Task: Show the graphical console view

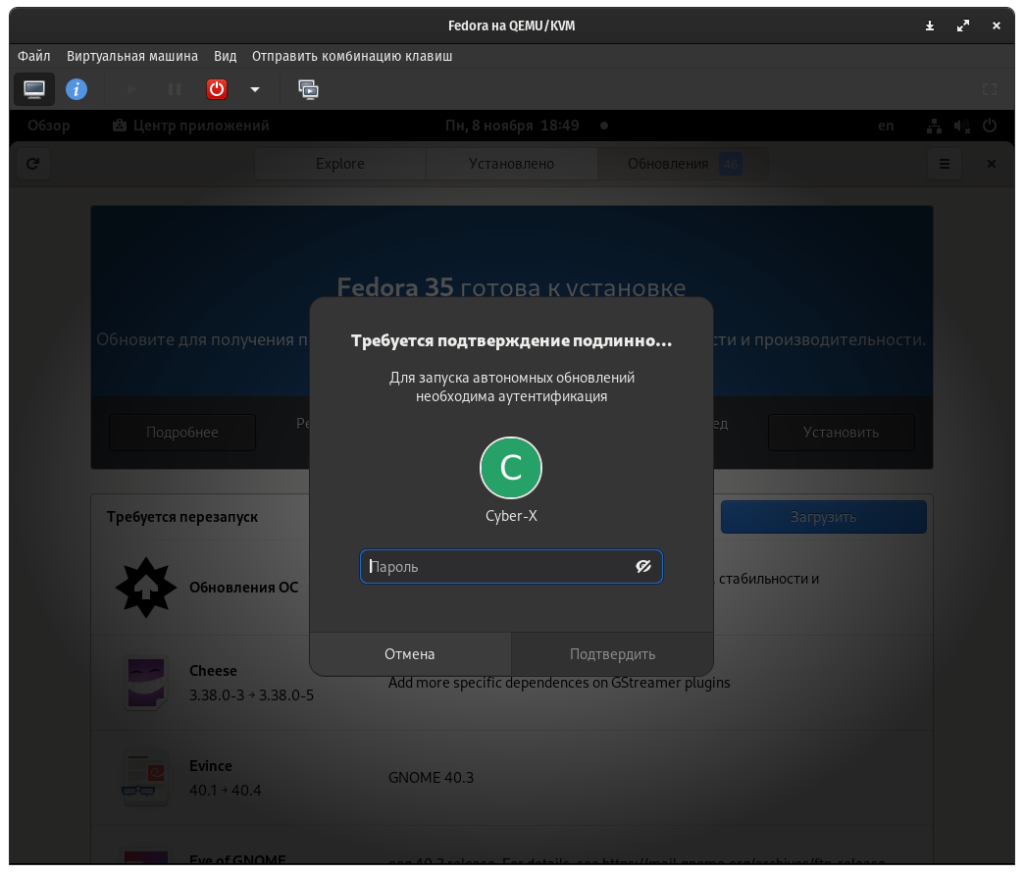Action: coord(34,89)
